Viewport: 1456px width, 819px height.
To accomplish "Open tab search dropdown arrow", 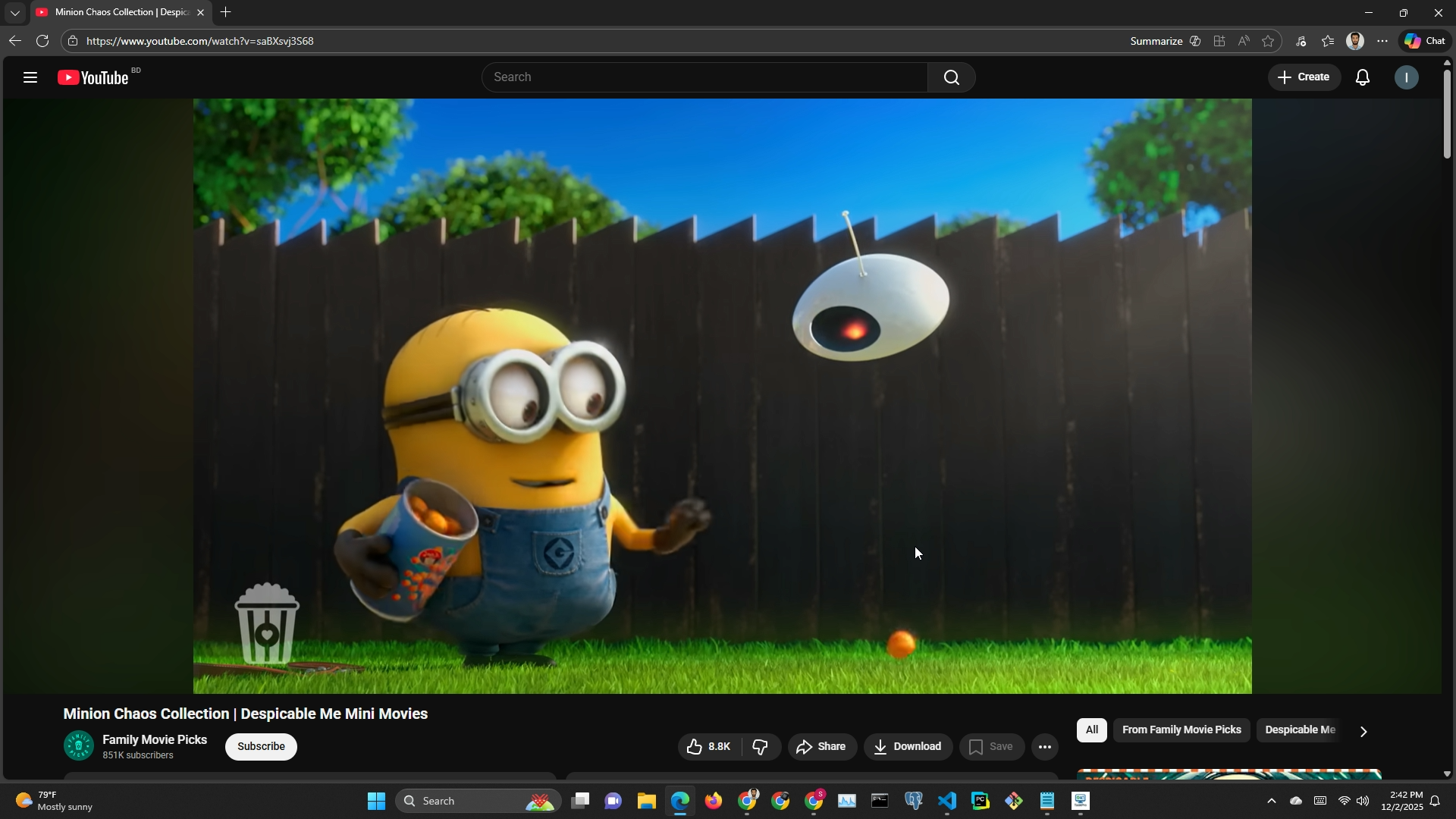I will 14,13.
